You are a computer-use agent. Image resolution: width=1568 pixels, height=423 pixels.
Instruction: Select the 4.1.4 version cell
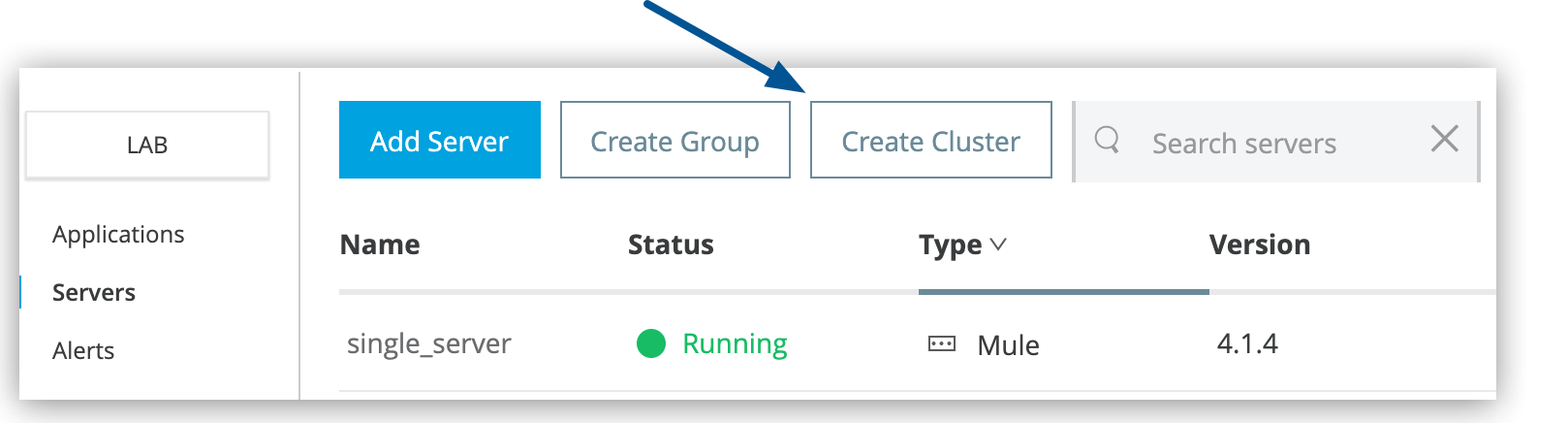click(x=1247, y=343)
